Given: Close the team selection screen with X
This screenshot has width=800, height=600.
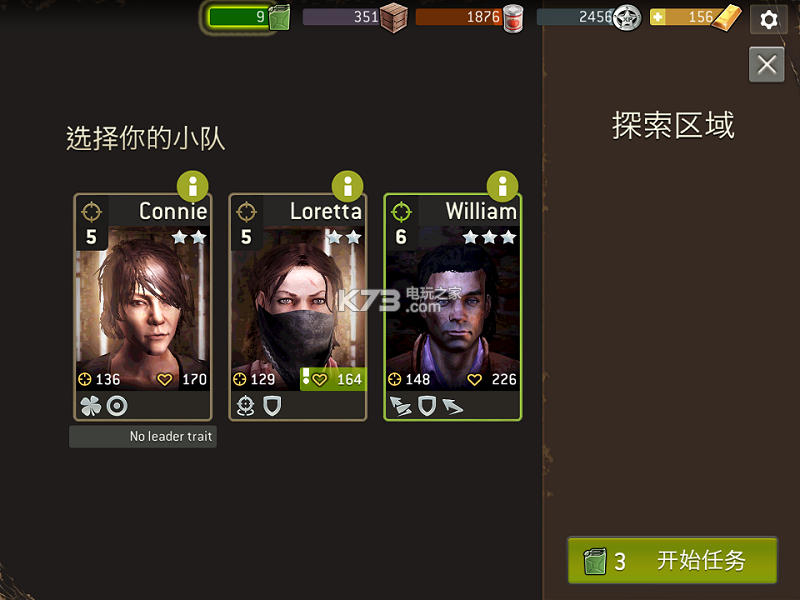Looking at the screenshot, I should [x=766, y=65].
